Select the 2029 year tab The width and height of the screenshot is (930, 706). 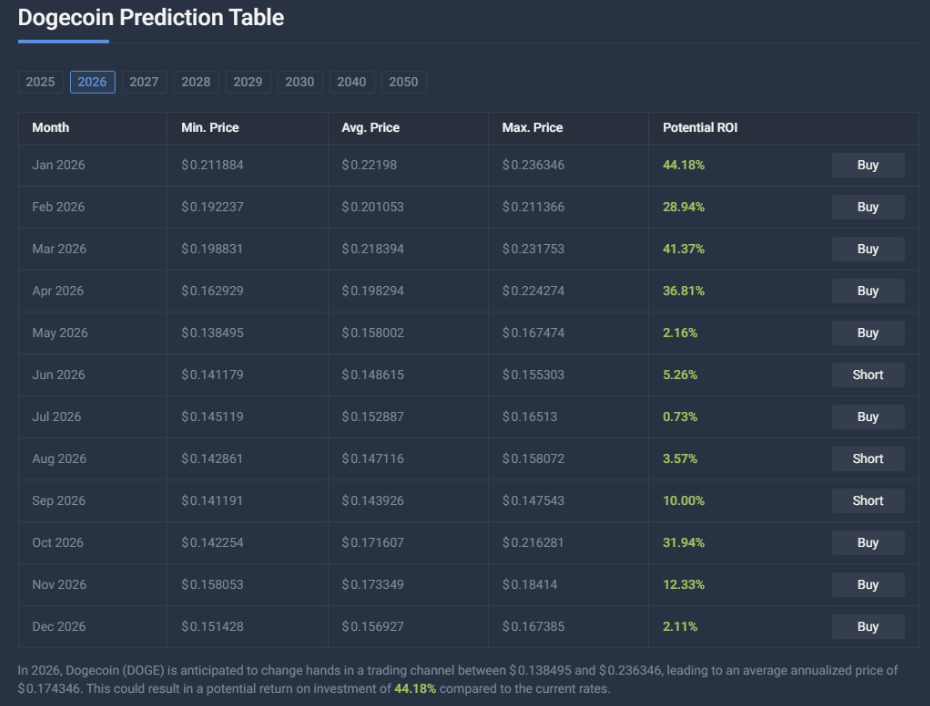248,82
